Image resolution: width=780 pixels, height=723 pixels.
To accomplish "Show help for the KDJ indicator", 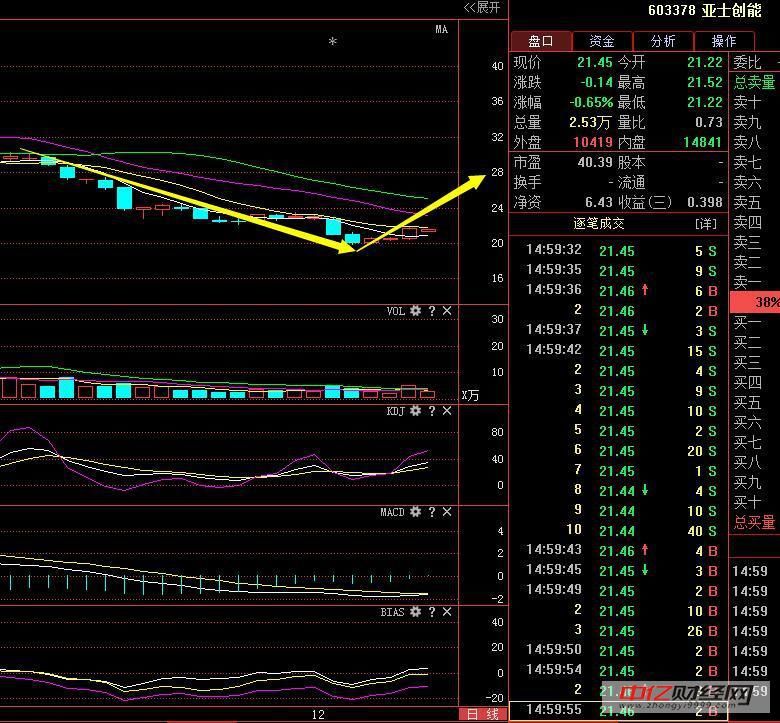I will pos(432,411).
